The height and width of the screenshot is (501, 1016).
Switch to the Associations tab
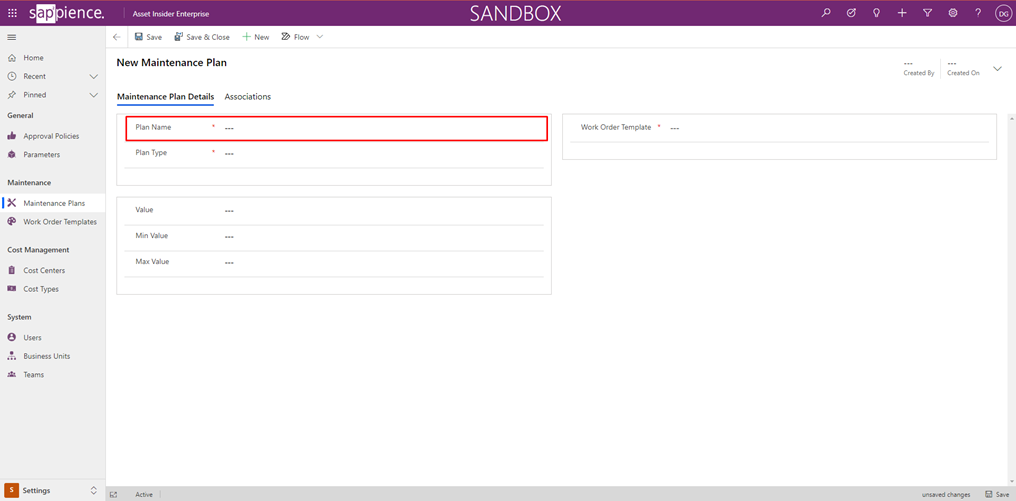pyautogui.click(x=248, y=97)
